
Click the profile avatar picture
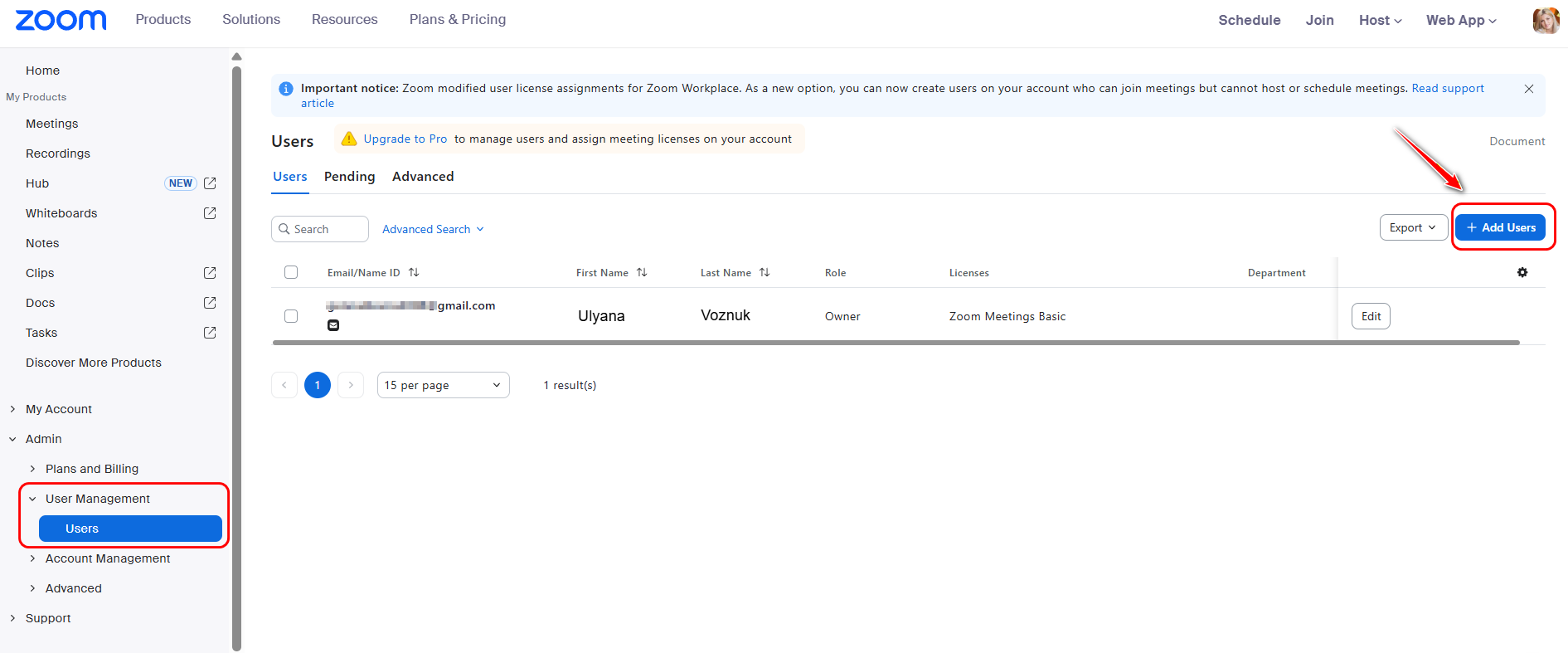1545,20
